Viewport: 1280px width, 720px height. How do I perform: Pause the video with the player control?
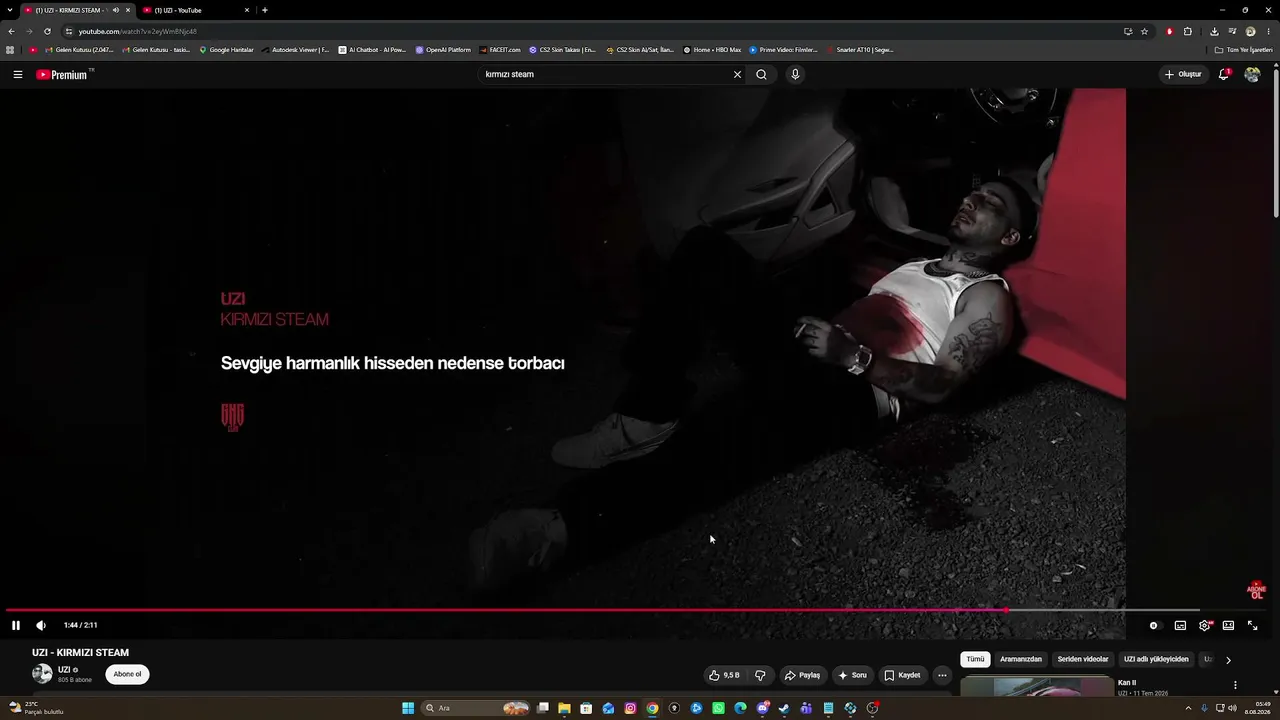pyautogui.click(x=16, y=625)
